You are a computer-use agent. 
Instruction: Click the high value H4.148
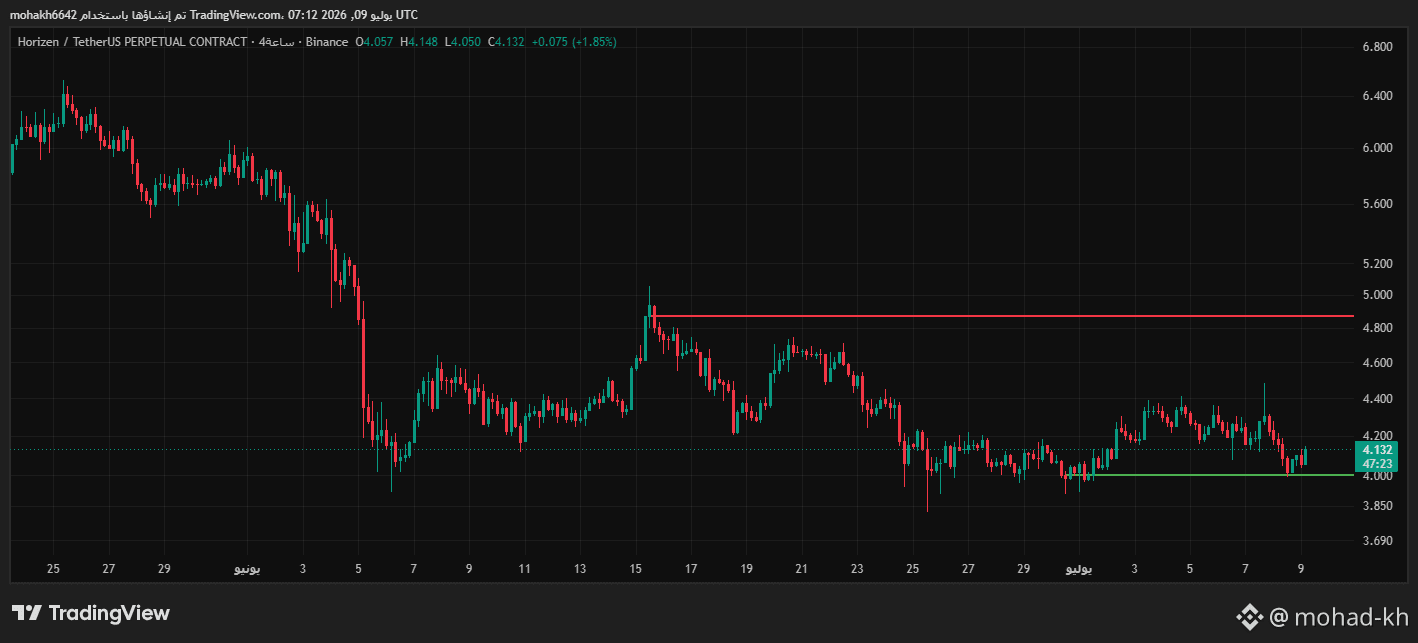point(419,42)
